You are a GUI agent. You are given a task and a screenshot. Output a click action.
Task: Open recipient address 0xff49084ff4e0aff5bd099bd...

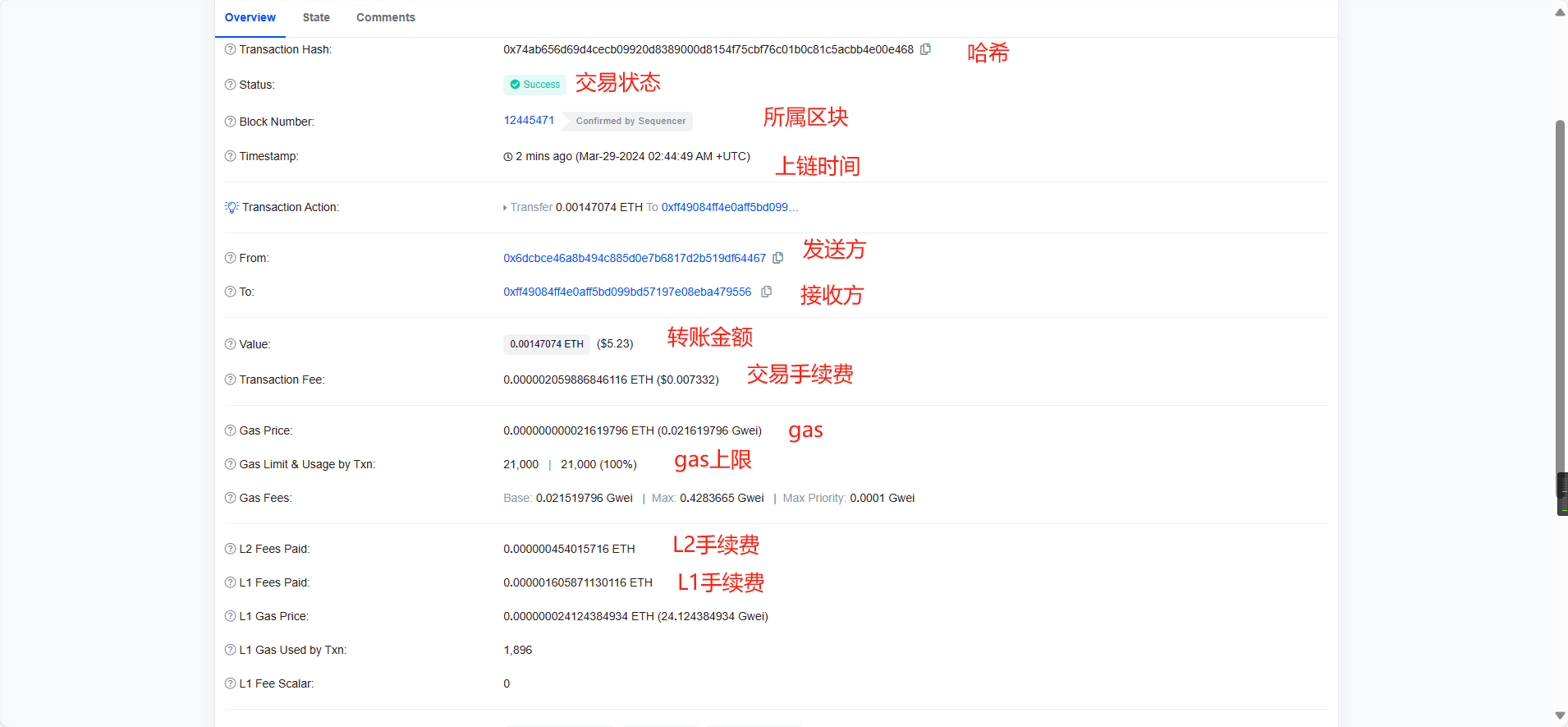[627, 292]
